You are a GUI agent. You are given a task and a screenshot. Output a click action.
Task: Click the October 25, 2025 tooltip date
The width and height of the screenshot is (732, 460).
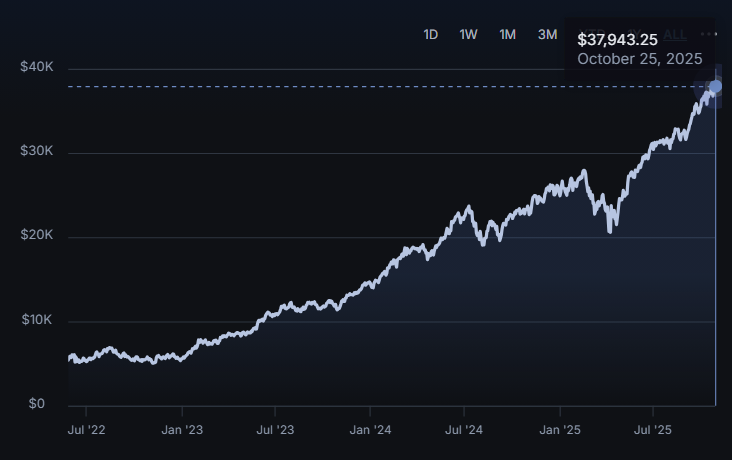pyautogui.click(x=640, y=59)
